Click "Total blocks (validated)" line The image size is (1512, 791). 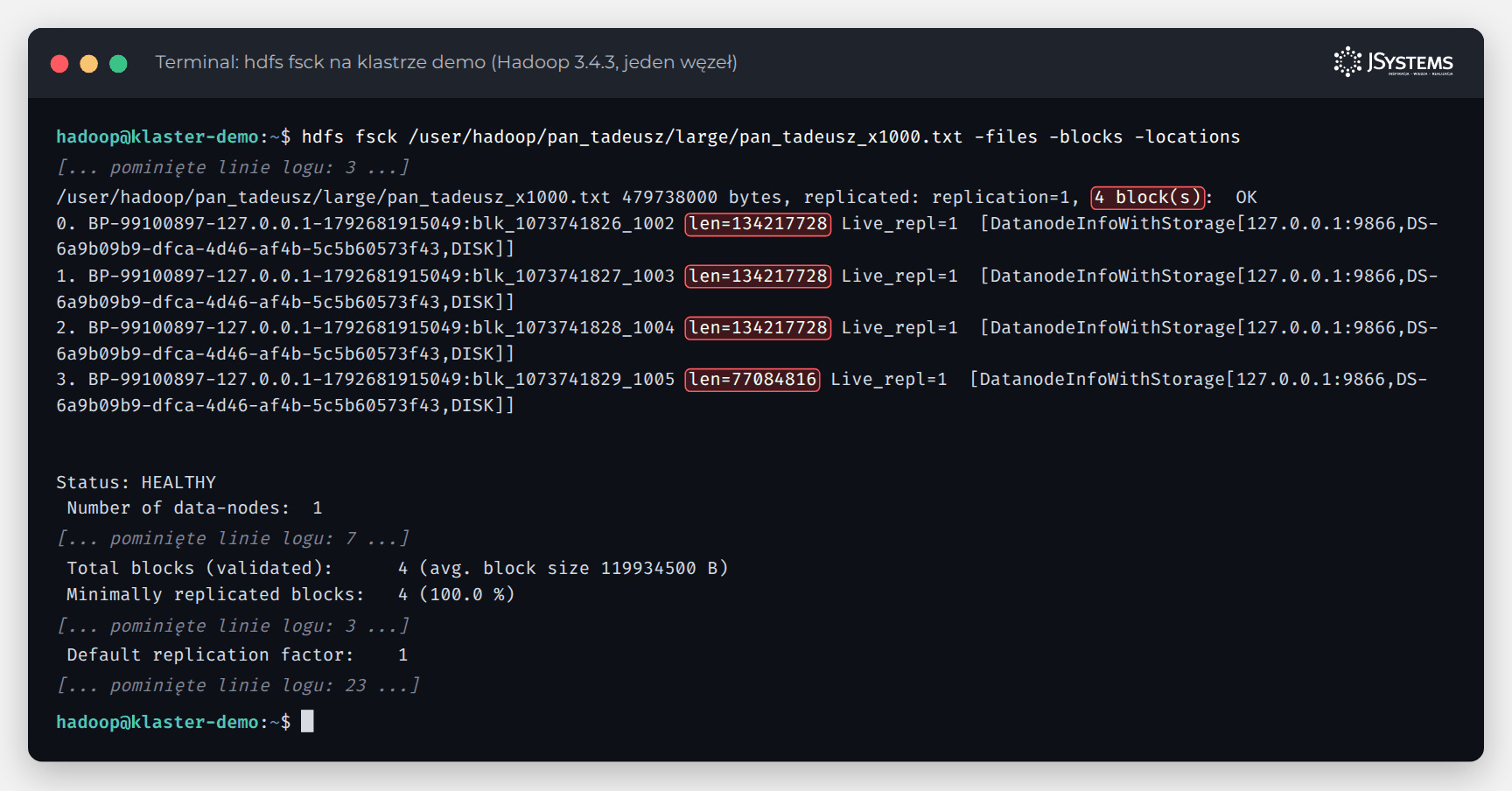click(x=397, y=568)
